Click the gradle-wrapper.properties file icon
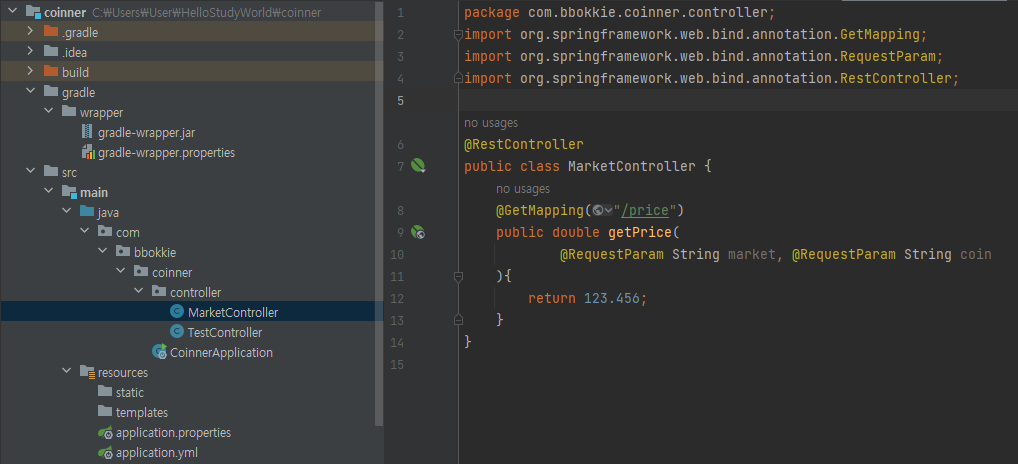Viewport: 1018px width, 464px height. click(88, 153)
